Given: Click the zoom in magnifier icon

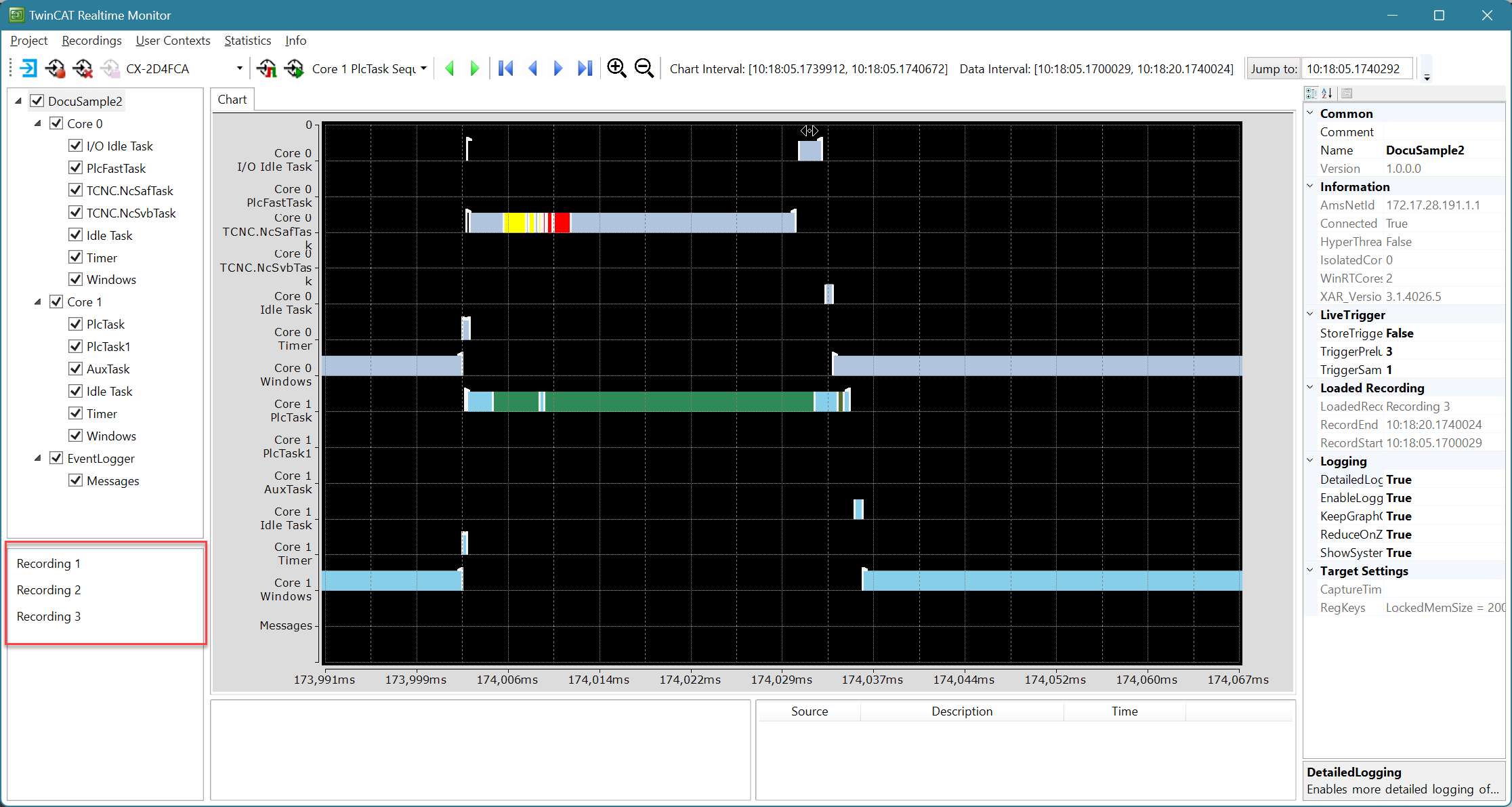Looking at the screenshot, I should click(616, 68).
